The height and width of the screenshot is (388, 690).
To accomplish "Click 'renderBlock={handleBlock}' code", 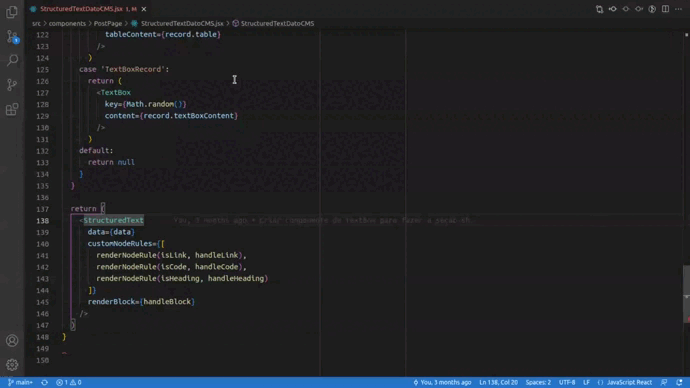I will tap(141, 302).
